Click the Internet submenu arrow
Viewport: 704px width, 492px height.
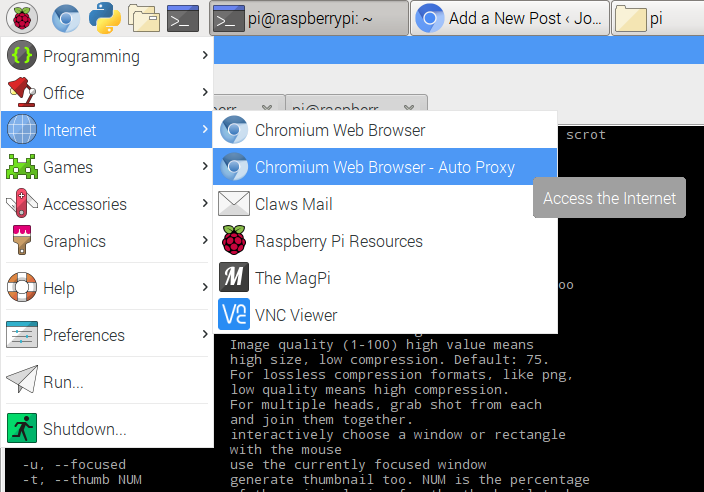point(205,129)
